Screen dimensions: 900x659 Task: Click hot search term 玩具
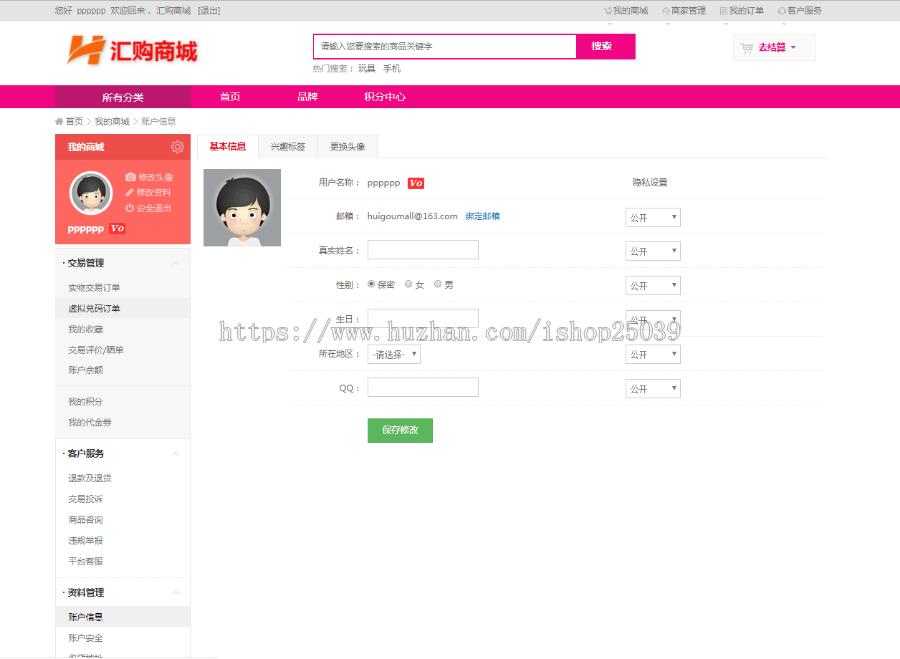(x=366, y=68)
